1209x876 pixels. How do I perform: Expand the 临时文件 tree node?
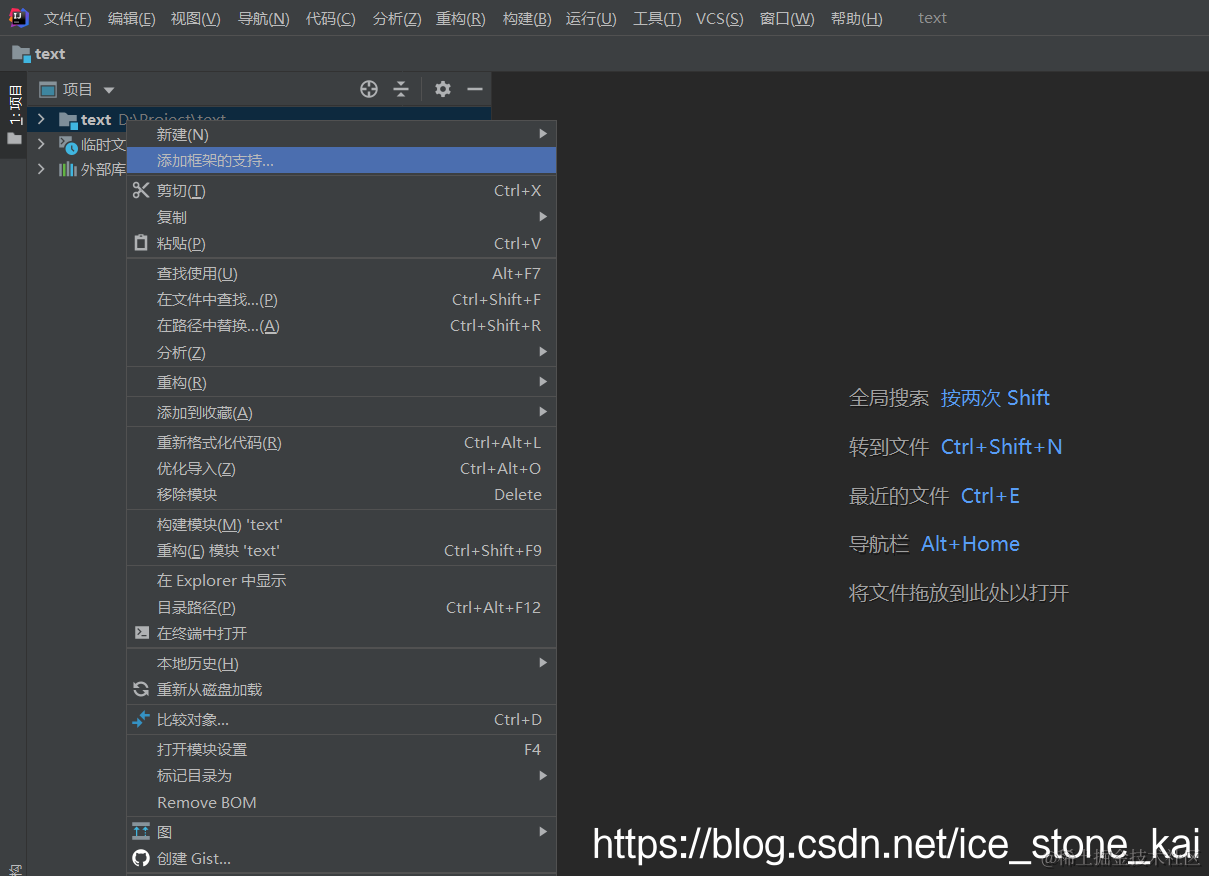coord(41,145)
